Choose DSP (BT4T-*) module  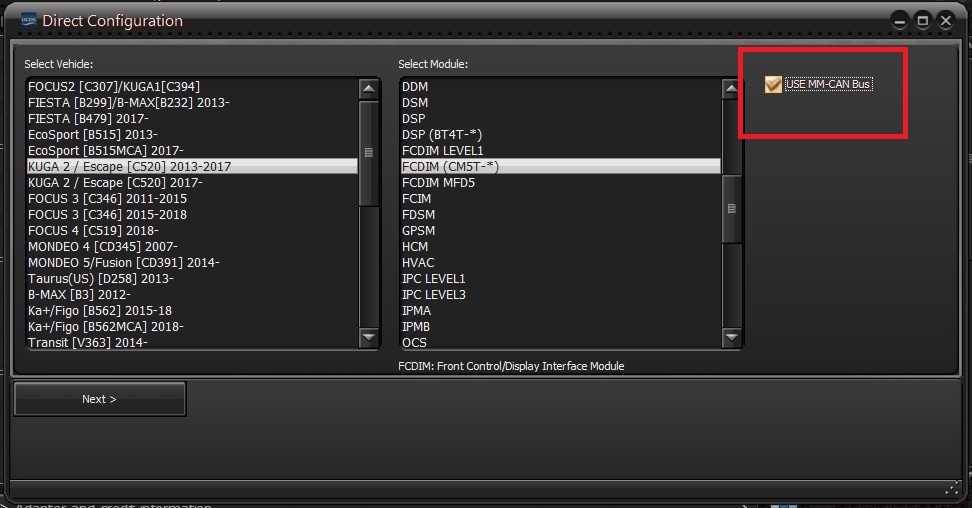[441, 134]
